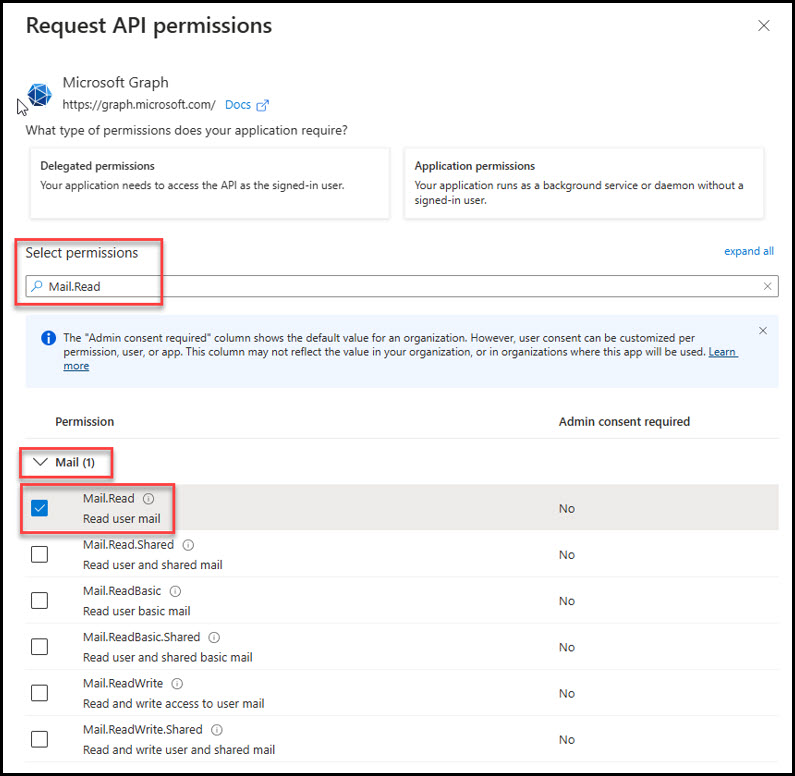
Task: Show info tooltip for Mail.ReadWrite
Action: tap(177, 683)
